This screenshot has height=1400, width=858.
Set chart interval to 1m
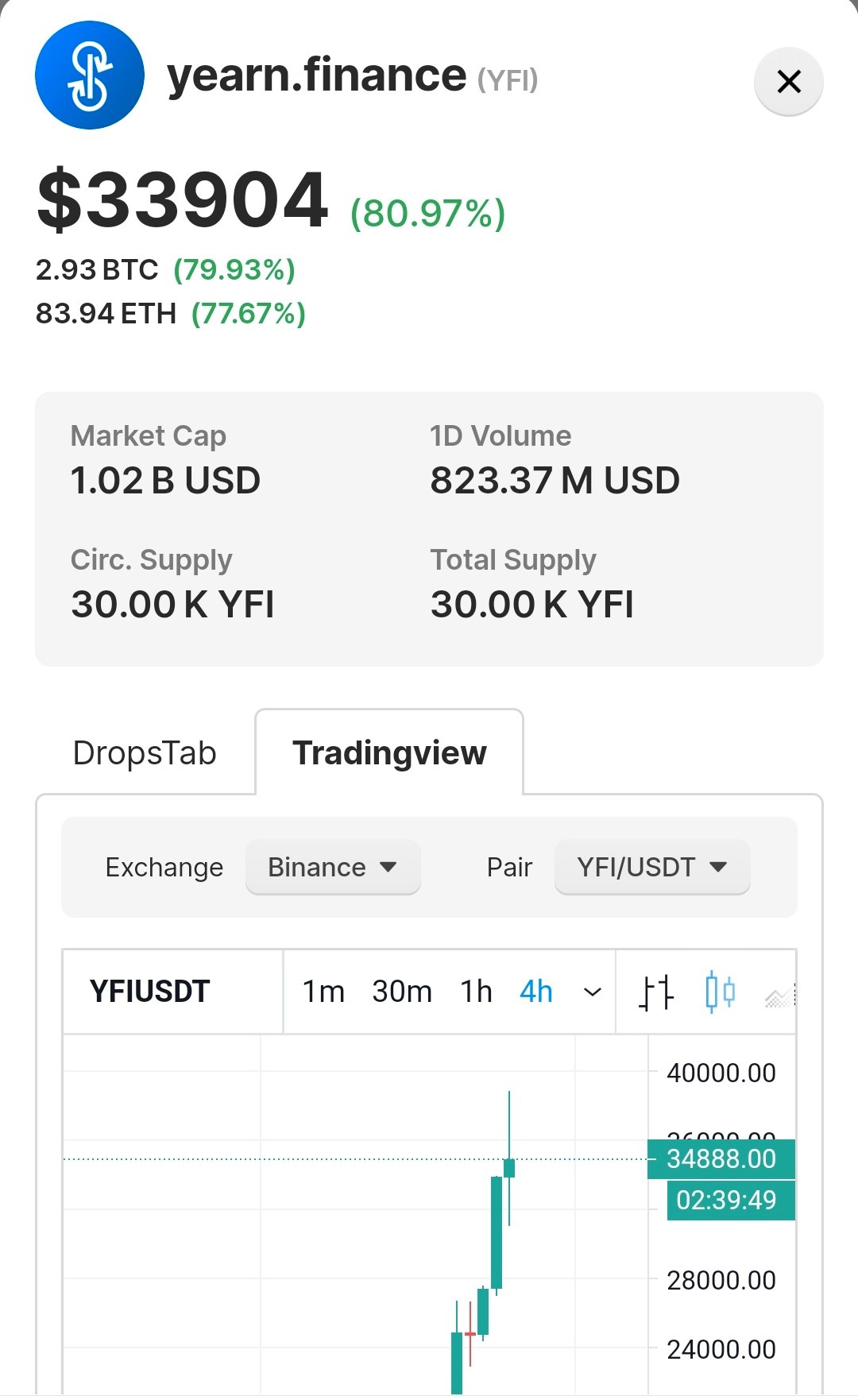tap(323, 992)
